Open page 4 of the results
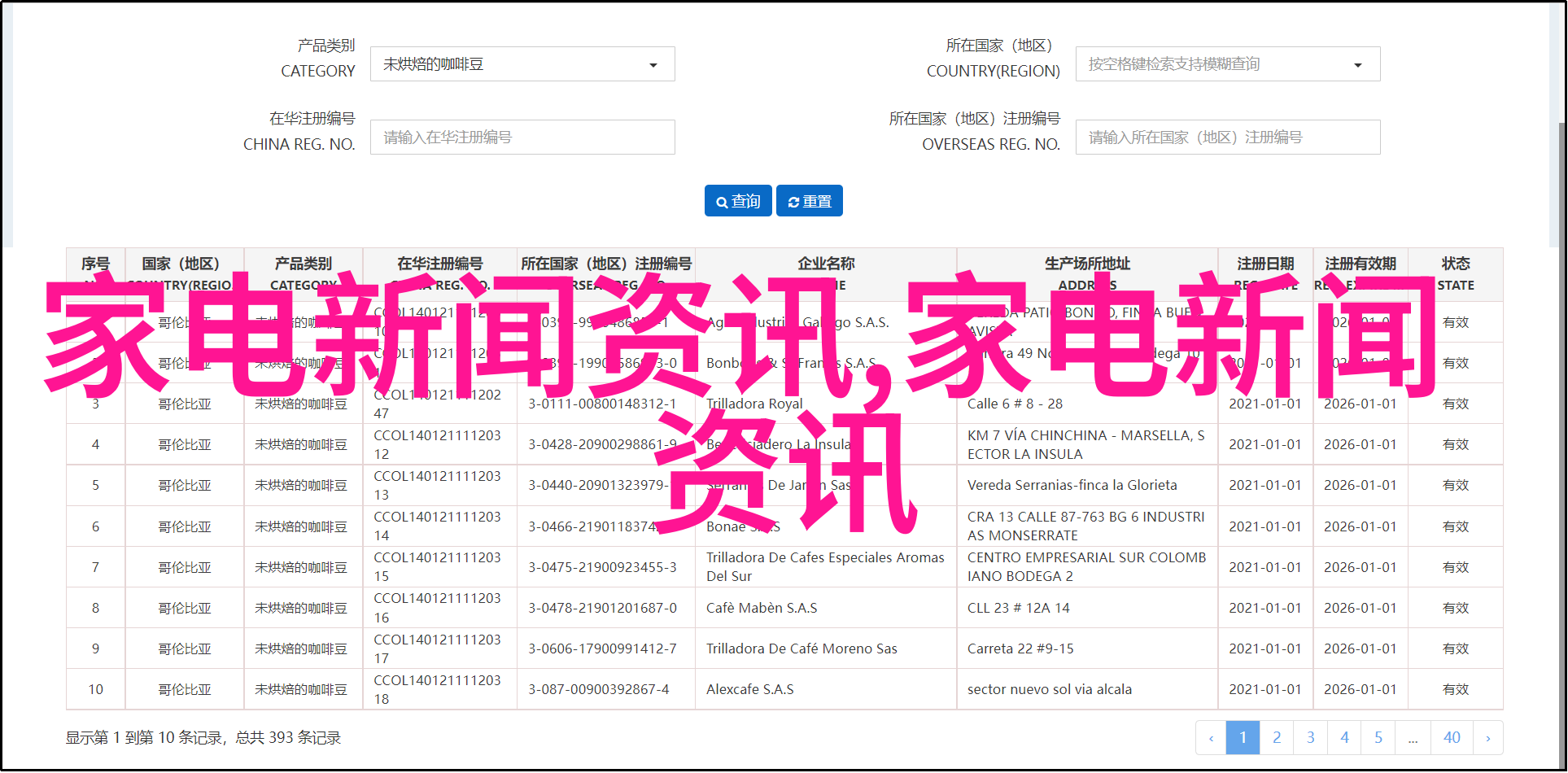 click(x=1344, y=738)
